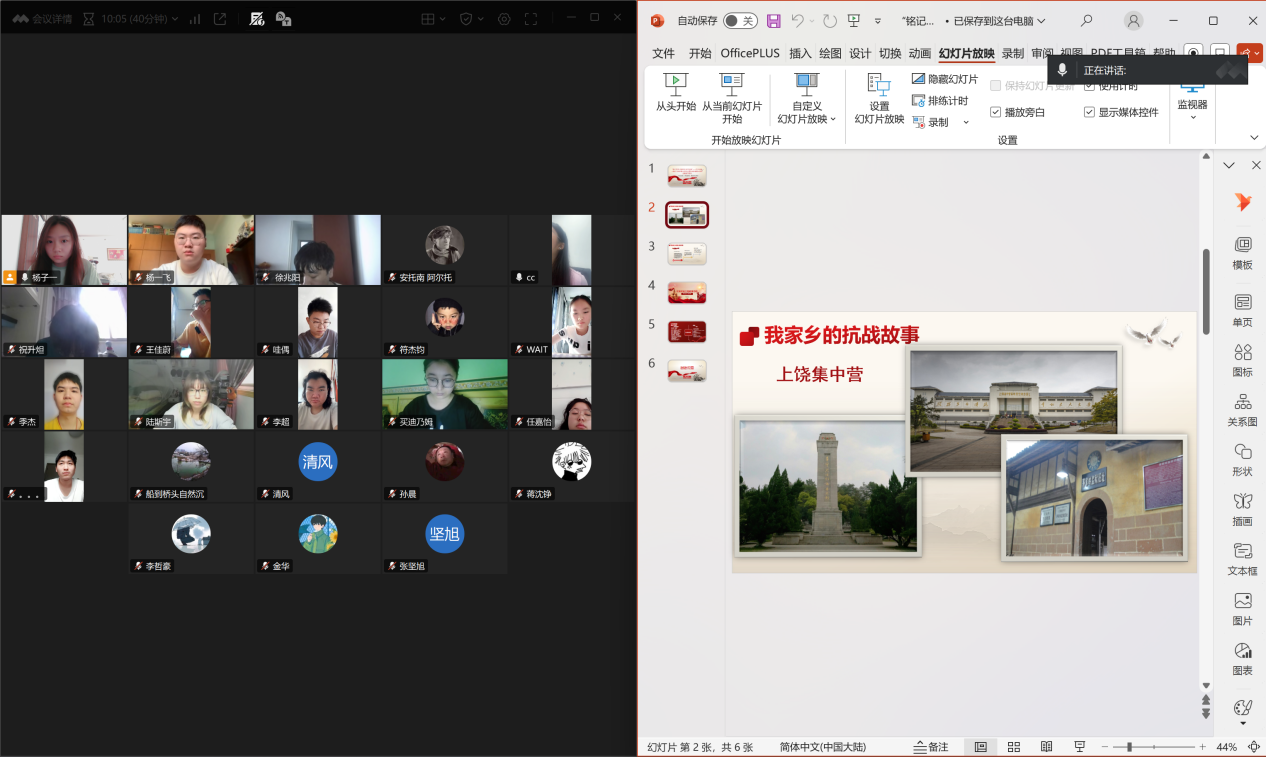Click 隐藏幻灯片 to hide the slide
The height and width of the screenshot is (757, 1266).
(945, 79)
